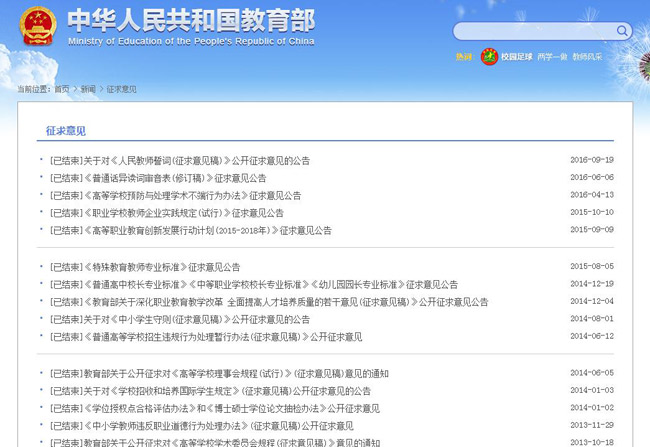Open the 两学一做 hot keyword link

(x=552, y=58)
